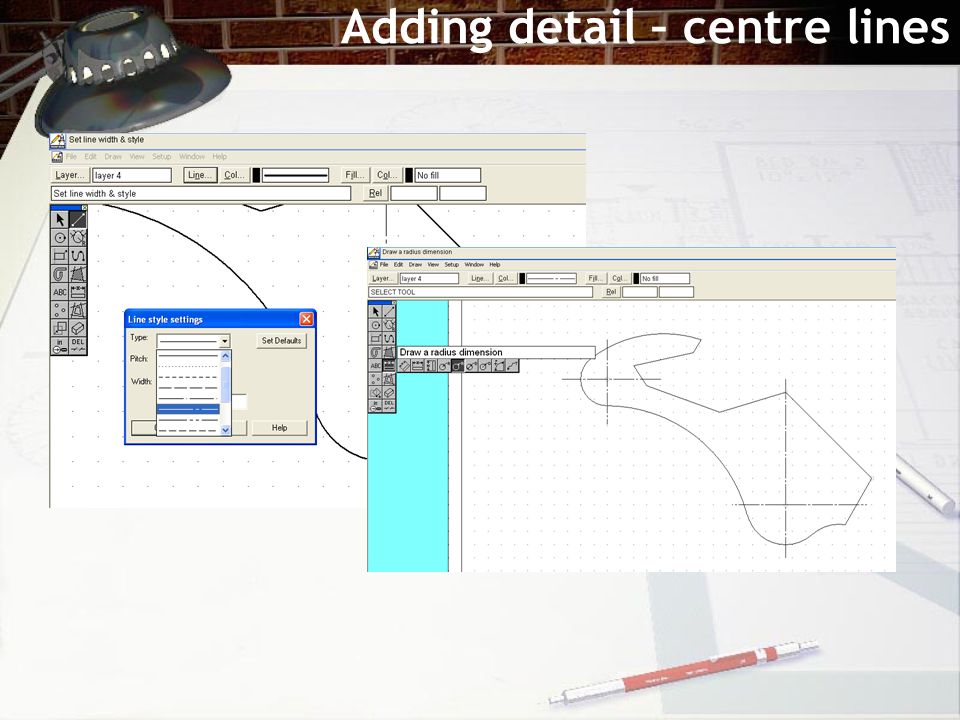This screenshot has height=720, width=960.
Task: Click the Layer... button in the radius dimension window
Action: (x=383, y=279)
